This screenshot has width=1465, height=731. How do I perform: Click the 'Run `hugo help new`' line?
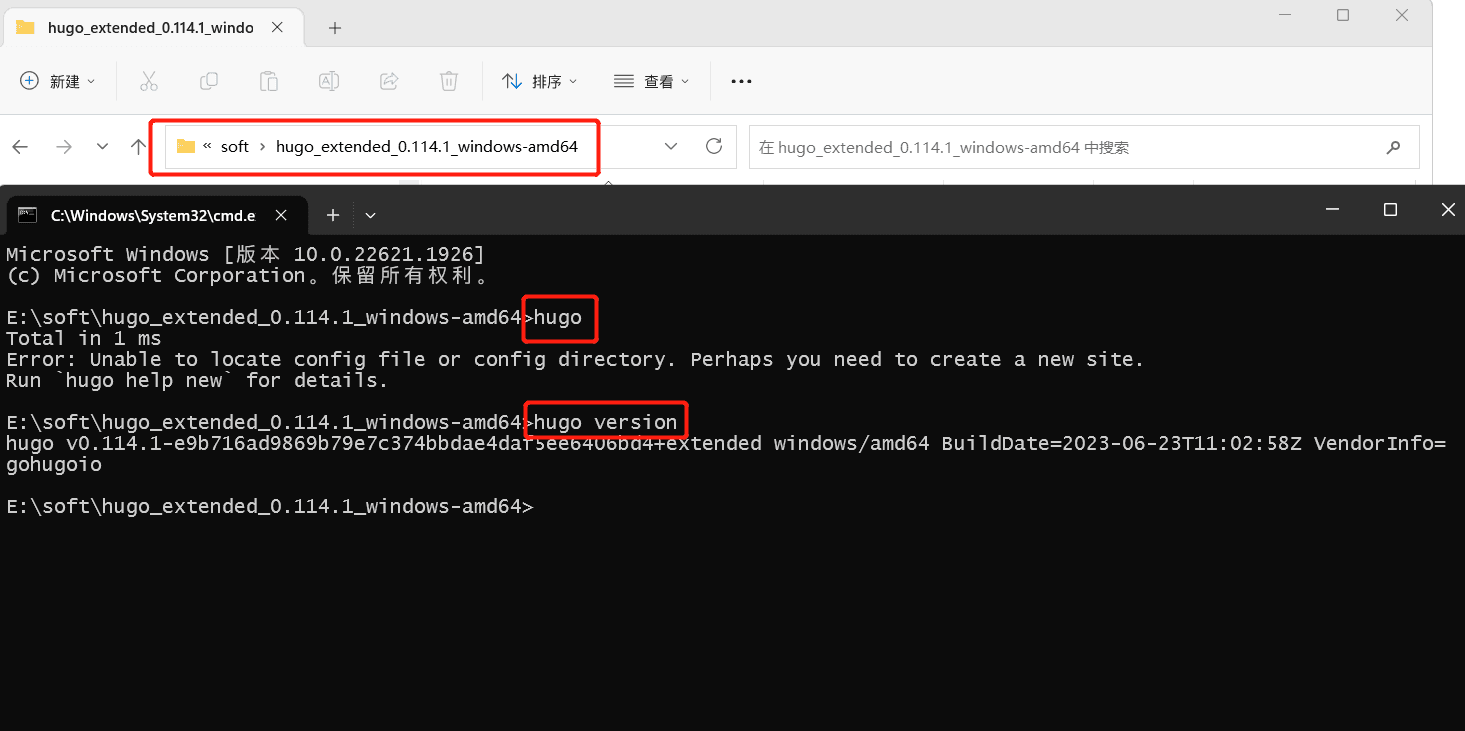[x=197, y=380]
